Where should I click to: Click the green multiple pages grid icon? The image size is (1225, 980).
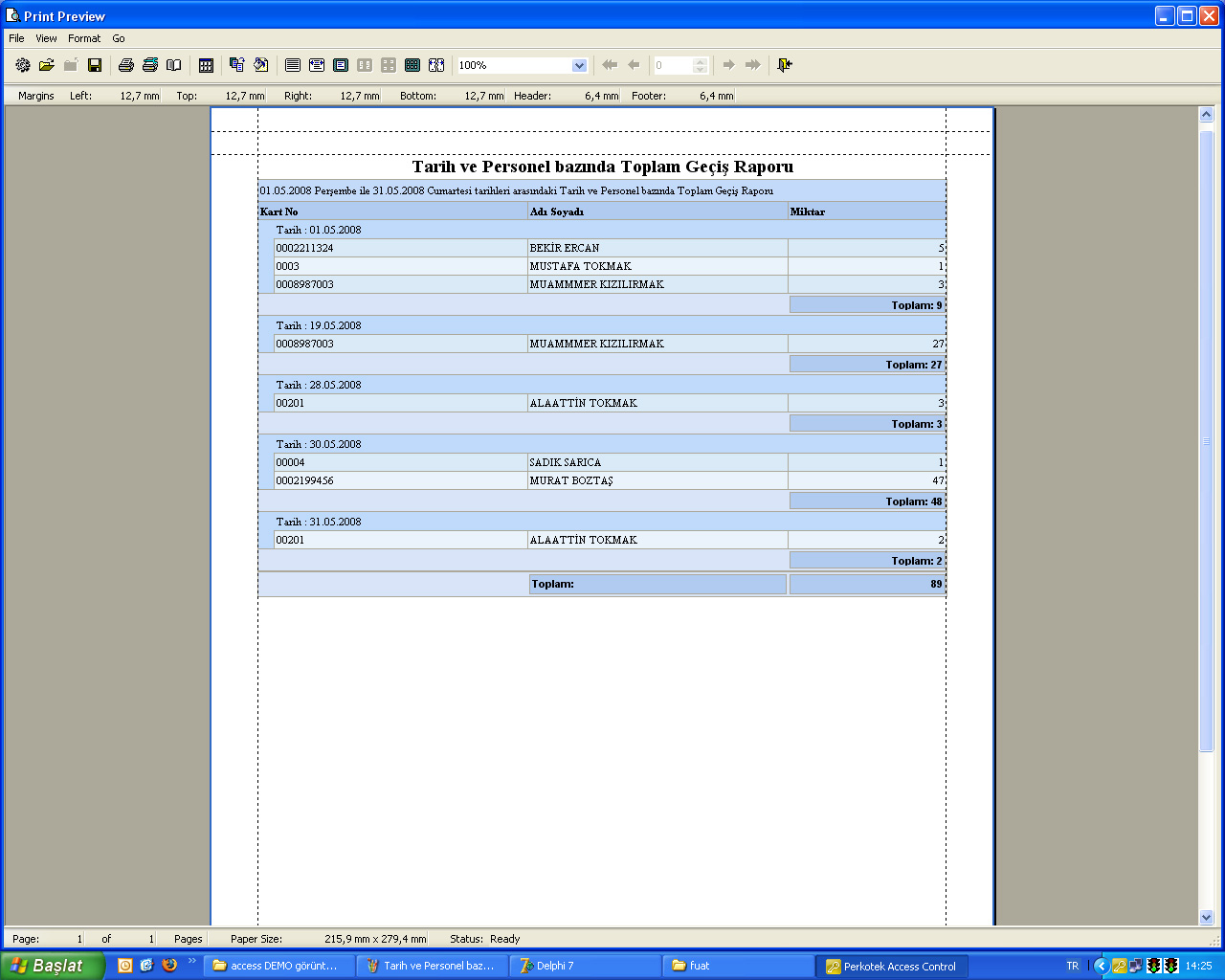point(412,65)
